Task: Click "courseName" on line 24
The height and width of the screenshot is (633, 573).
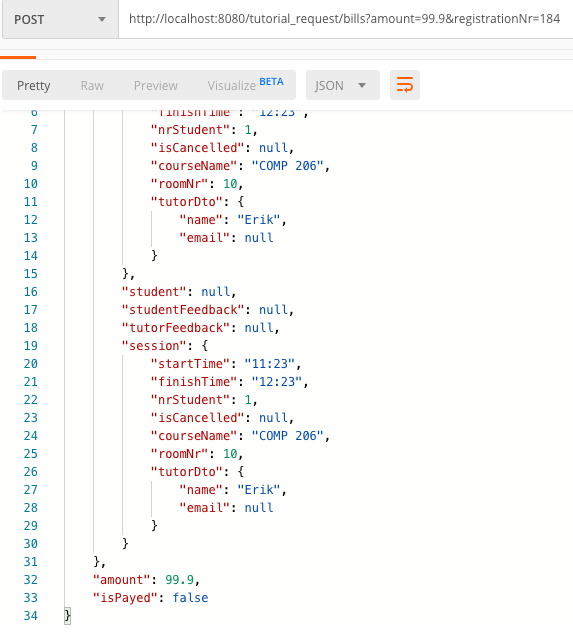Action: point(194,436)
